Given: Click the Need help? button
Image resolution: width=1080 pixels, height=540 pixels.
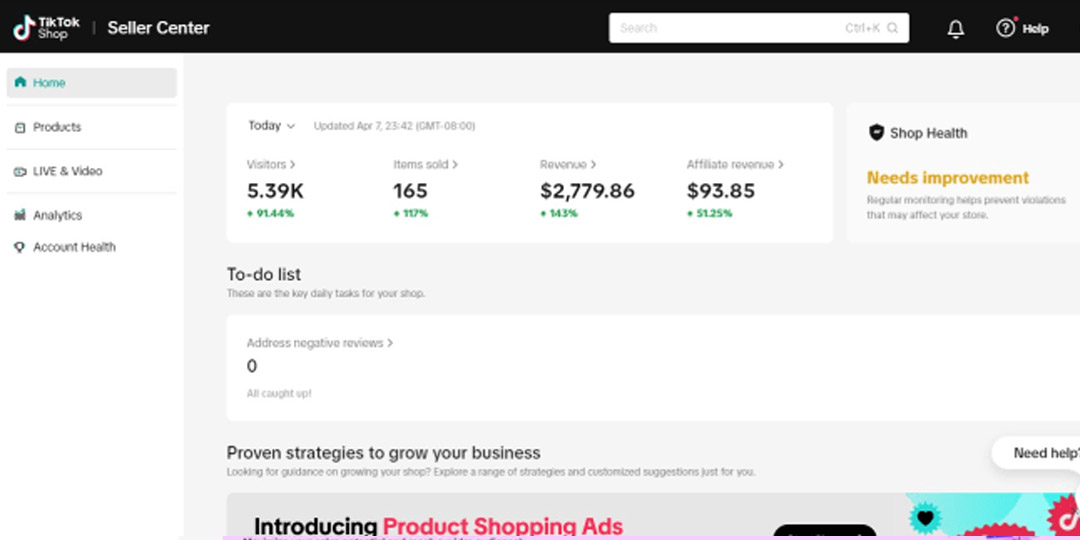Looking at the screenshot, I should (x=1040, y=453).
